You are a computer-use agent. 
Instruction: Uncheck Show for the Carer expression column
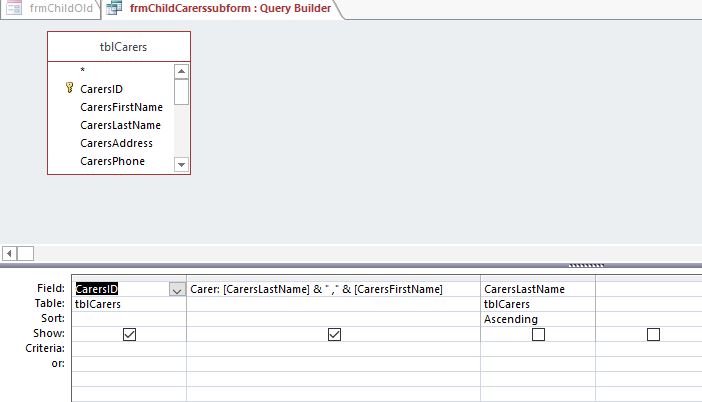(334, 334)
